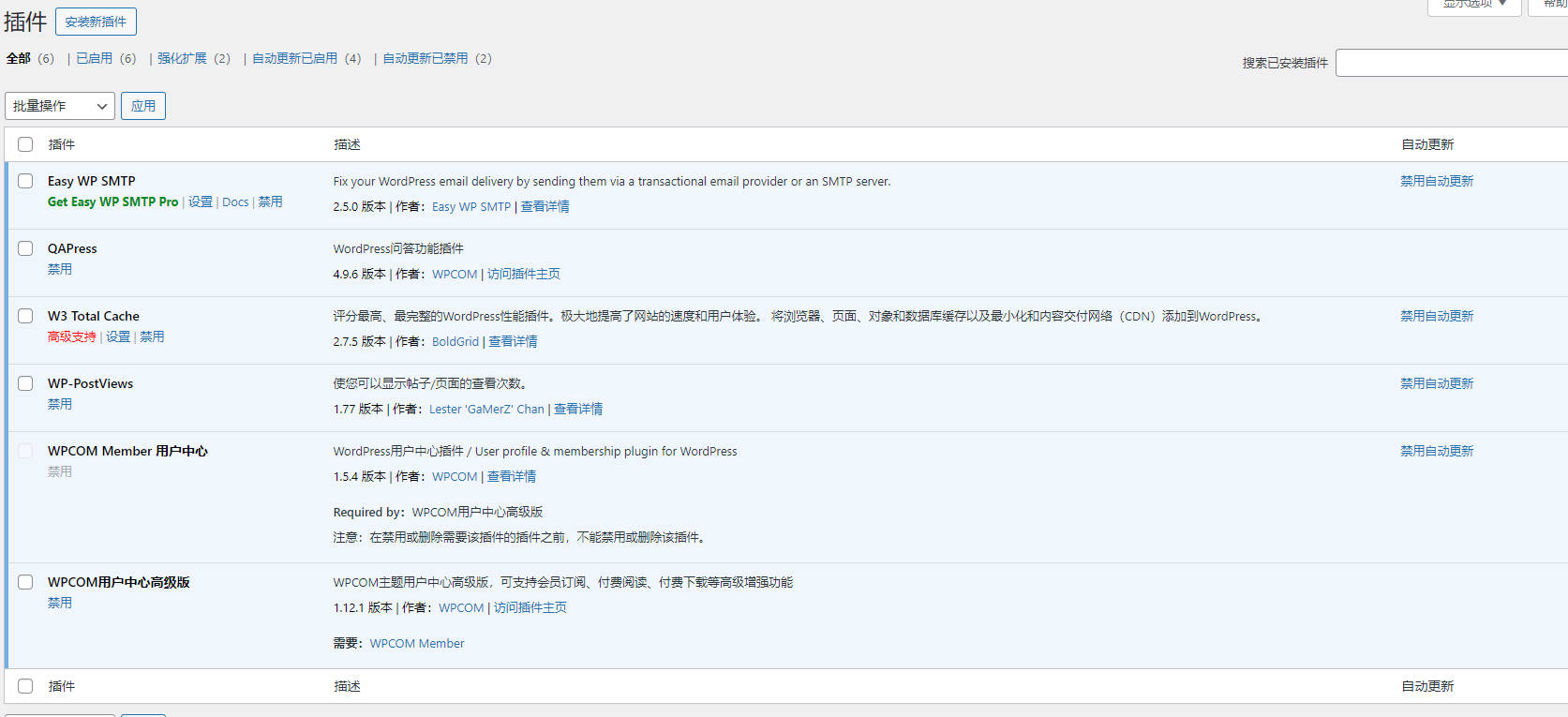
Task: Disable auto-updates for WPCOM Member 用户中心
Action: pyautogui.click(x=1437, y=451)
